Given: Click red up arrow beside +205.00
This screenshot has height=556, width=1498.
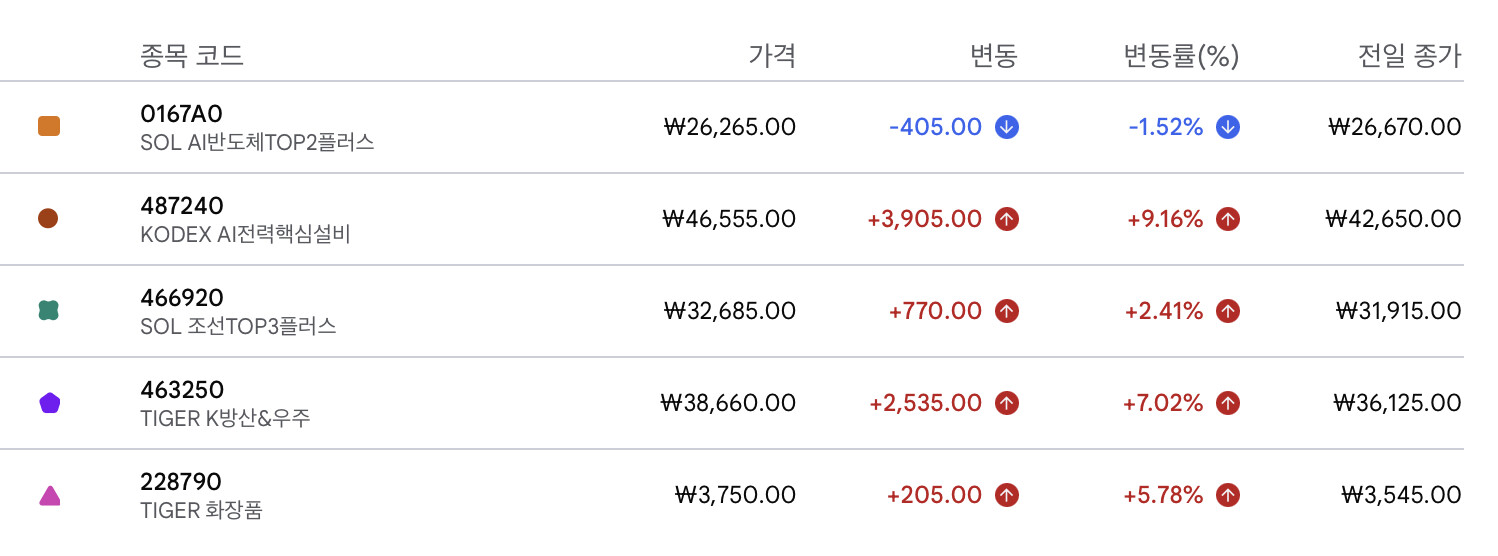Looking at the screenshot, I should point(1007,495).
